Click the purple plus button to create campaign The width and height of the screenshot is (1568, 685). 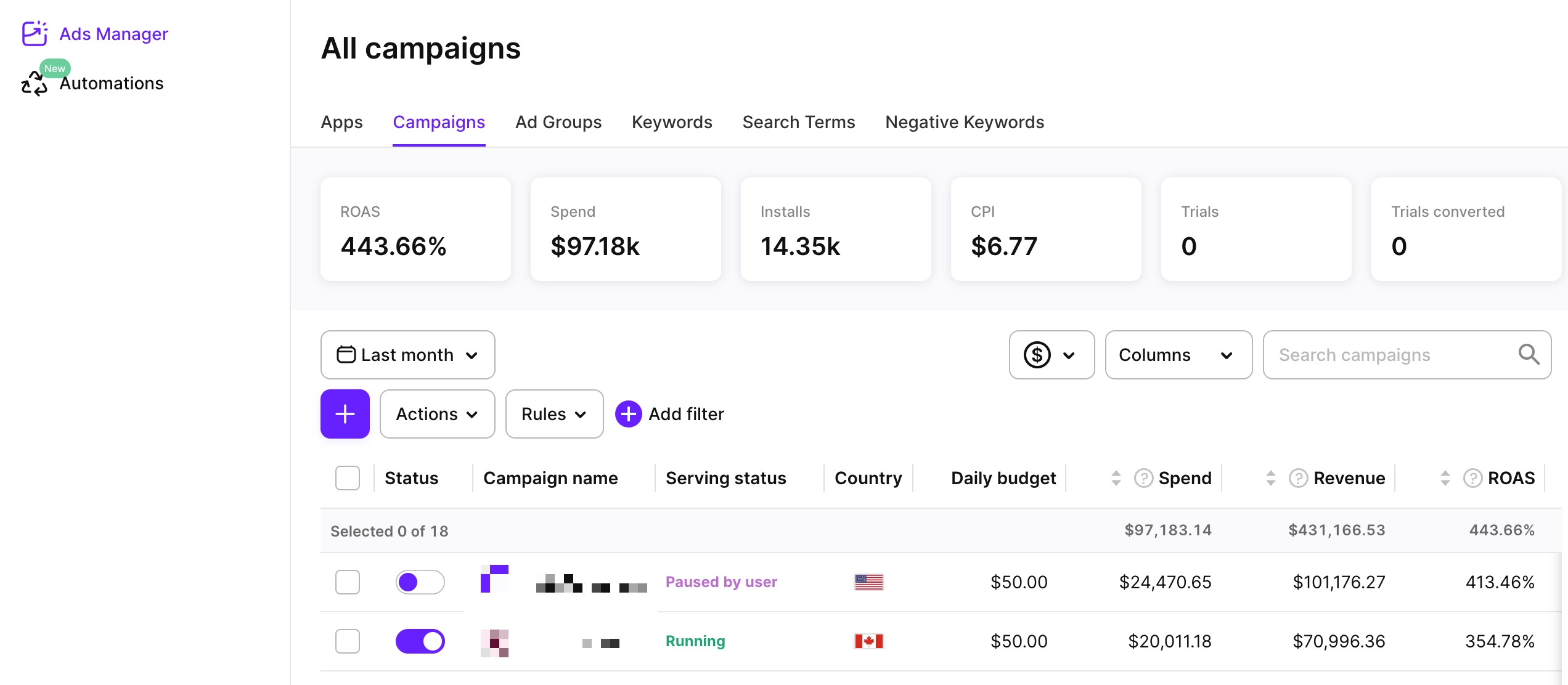(x=345, y=413)
